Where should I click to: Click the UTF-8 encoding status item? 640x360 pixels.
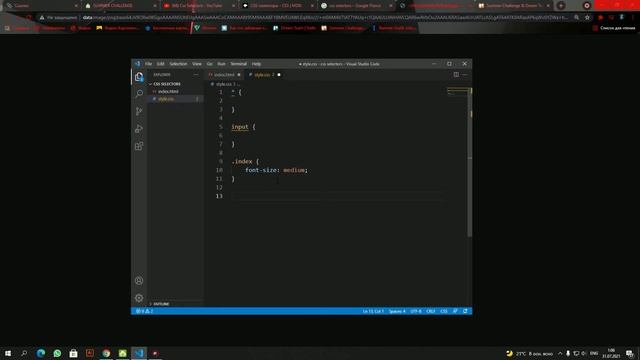(x=416, y=311)
